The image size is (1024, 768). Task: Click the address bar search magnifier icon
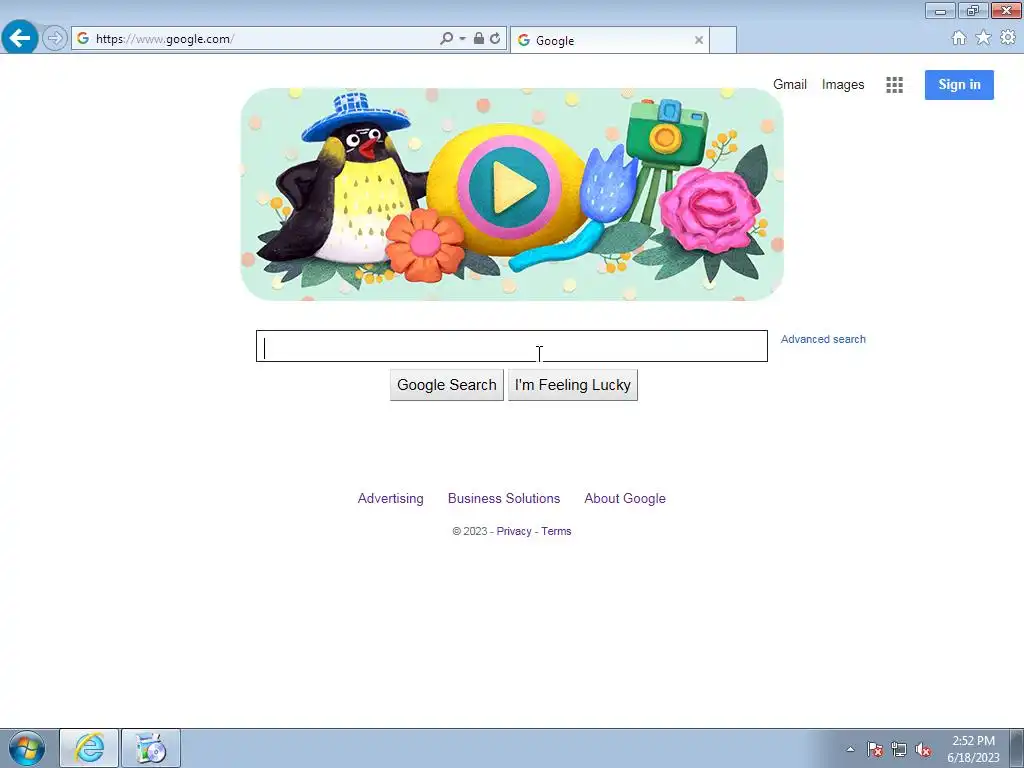[447, 39]
